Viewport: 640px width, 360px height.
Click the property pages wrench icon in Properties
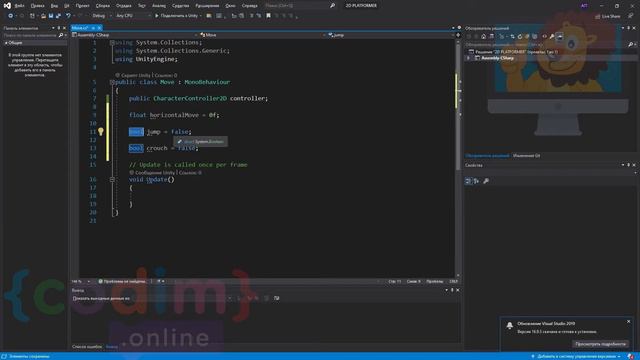[486, 181]
